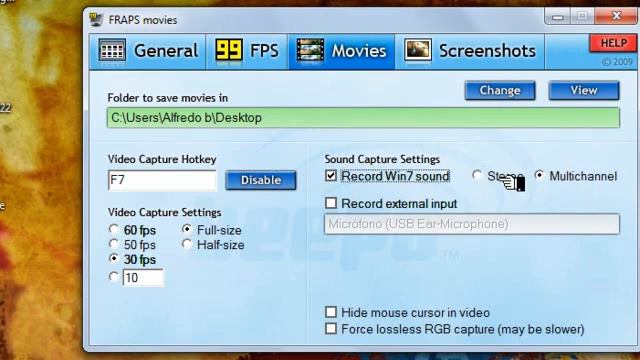Select Multichannel sound option
Screen dimensions: 640x360
pos(539,175)
